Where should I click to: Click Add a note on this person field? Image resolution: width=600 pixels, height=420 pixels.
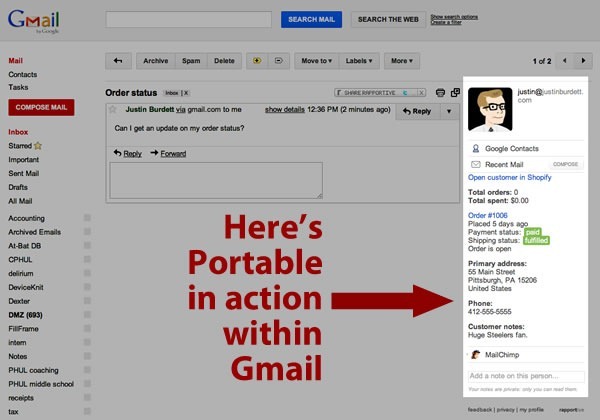point(526,376)
